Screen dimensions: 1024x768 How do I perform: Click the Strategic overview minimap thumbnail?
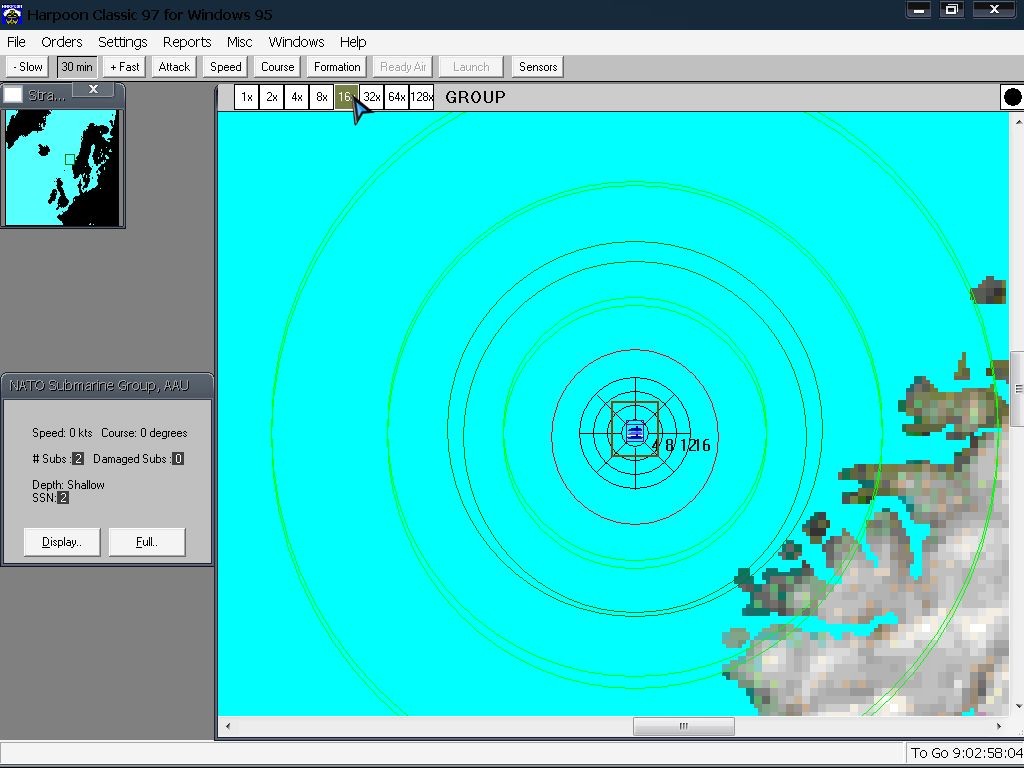click(x=61, y=167)
